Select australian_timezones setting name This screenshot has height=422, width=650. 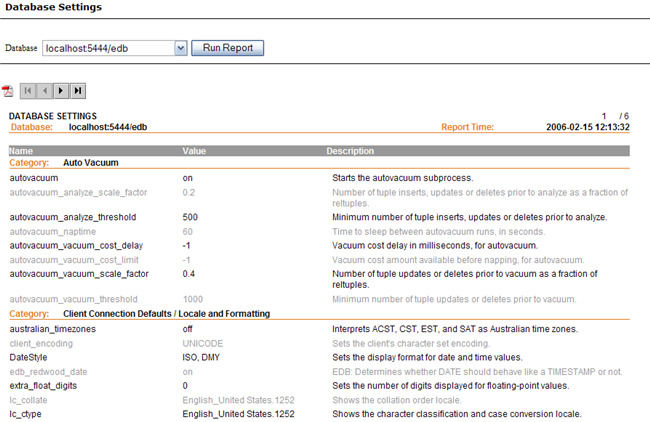click(53, 329)
